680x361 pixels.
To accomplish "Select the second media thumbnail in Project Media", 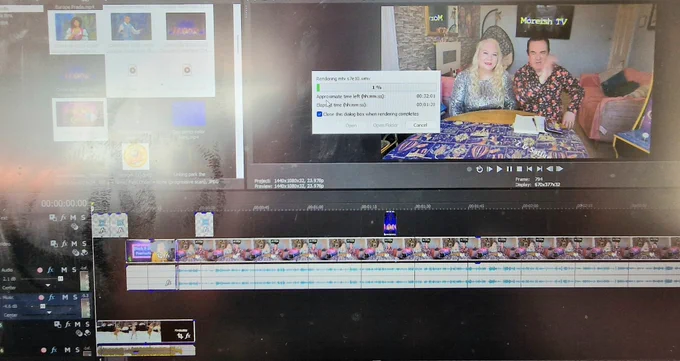I will coord(131,26).
